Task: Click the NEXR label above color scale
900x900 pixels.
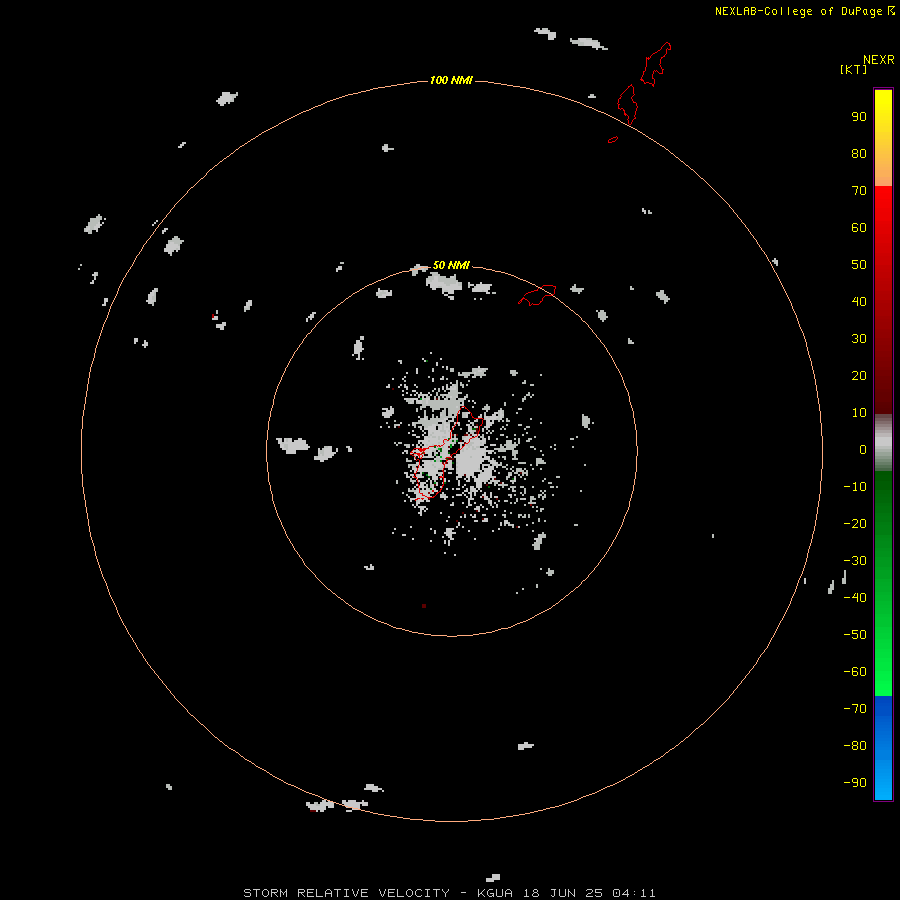Action: pos(879,60)
